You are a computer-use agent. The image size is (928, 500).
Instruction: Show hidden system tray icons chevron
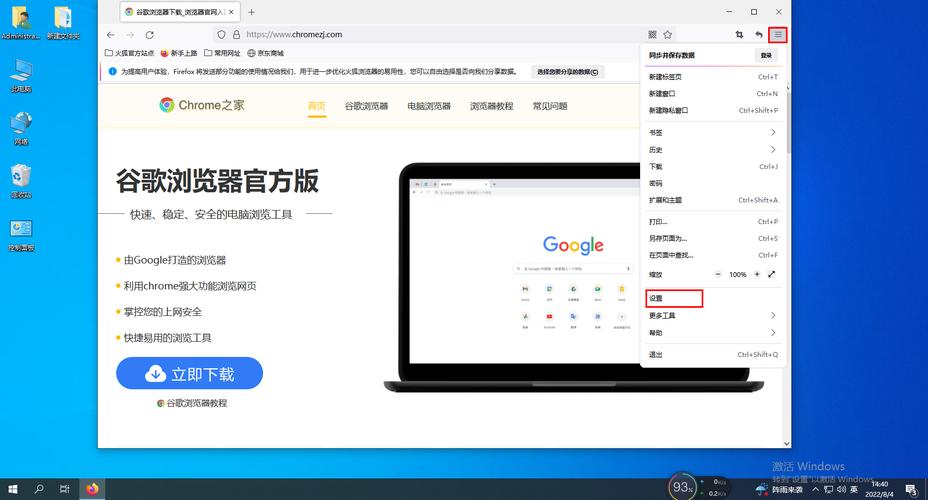click(x=816, y=489)
